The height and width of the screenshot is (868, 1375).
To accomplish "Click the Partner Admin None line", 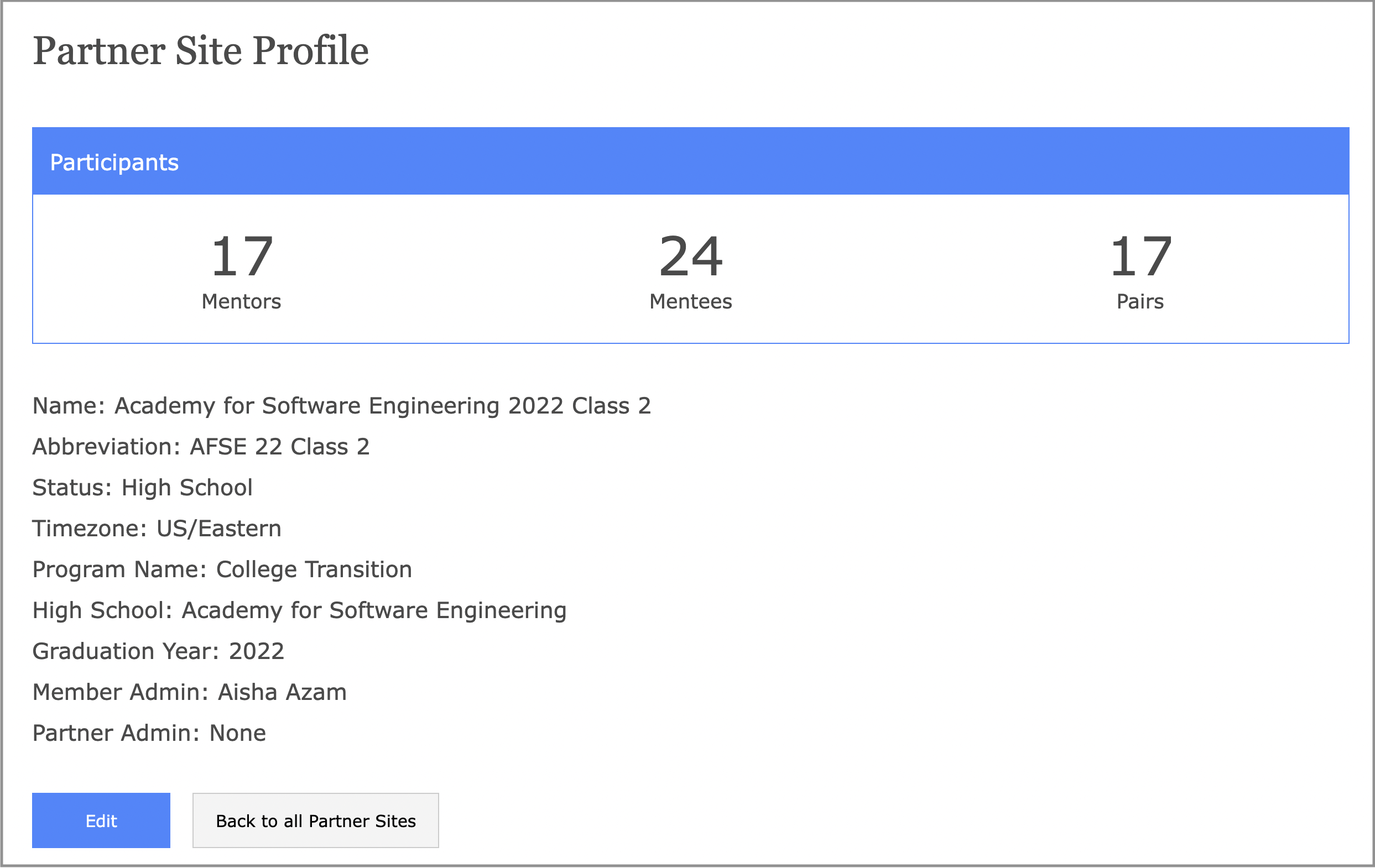I will pos(149,733).
